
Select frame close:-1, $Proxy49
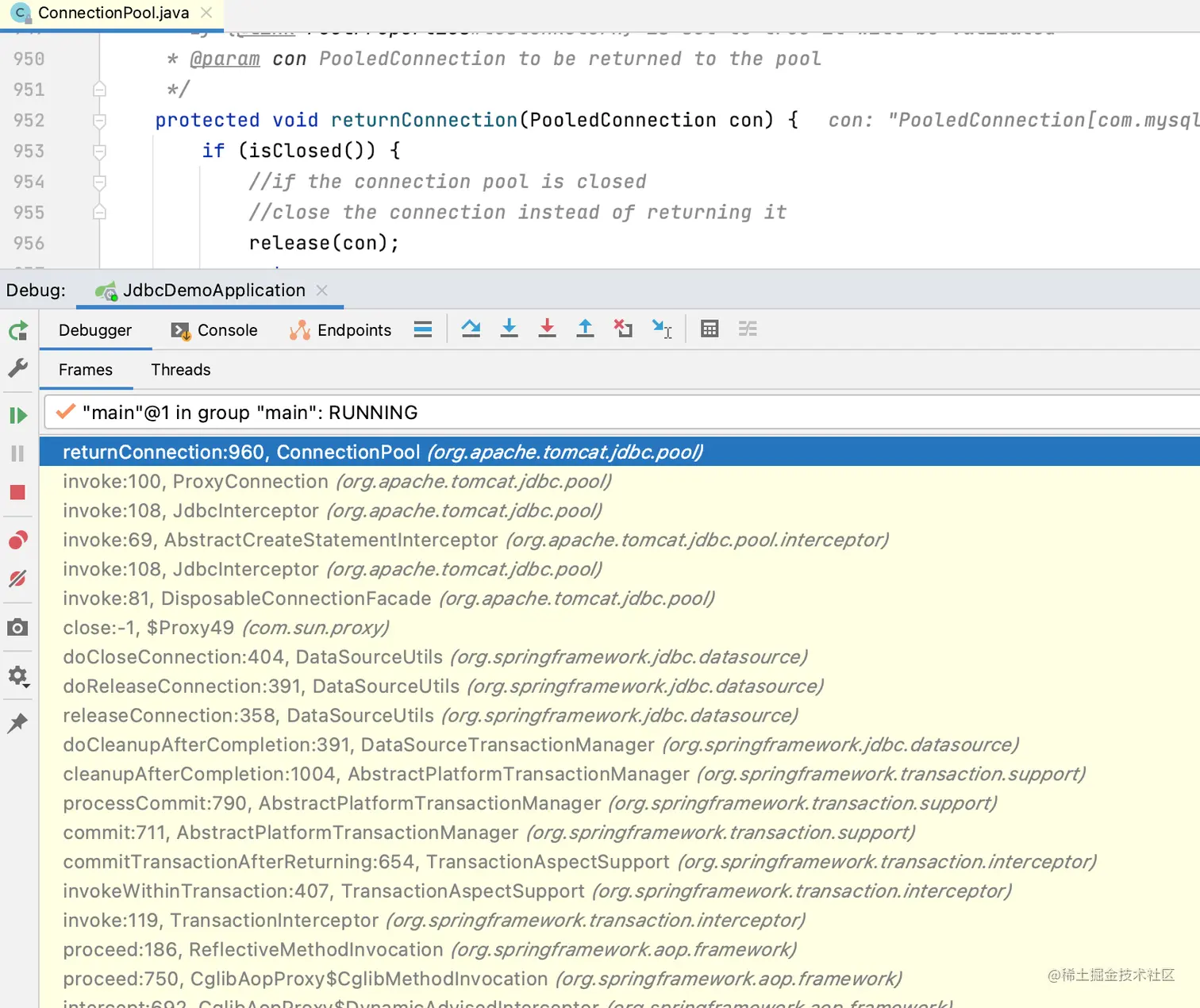click(x=619, y=628)
